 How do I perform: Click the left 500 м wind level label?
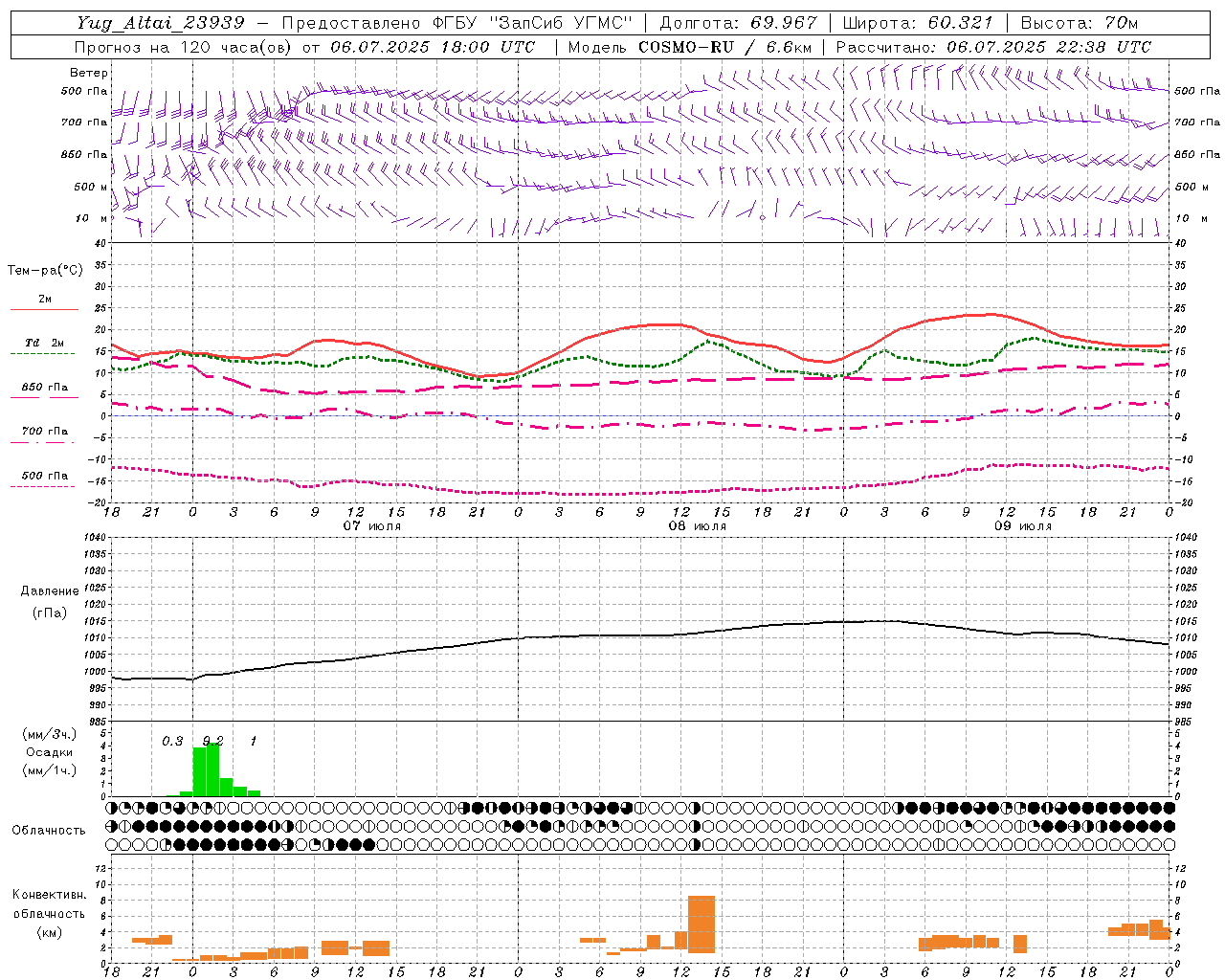tap(91, 187)
